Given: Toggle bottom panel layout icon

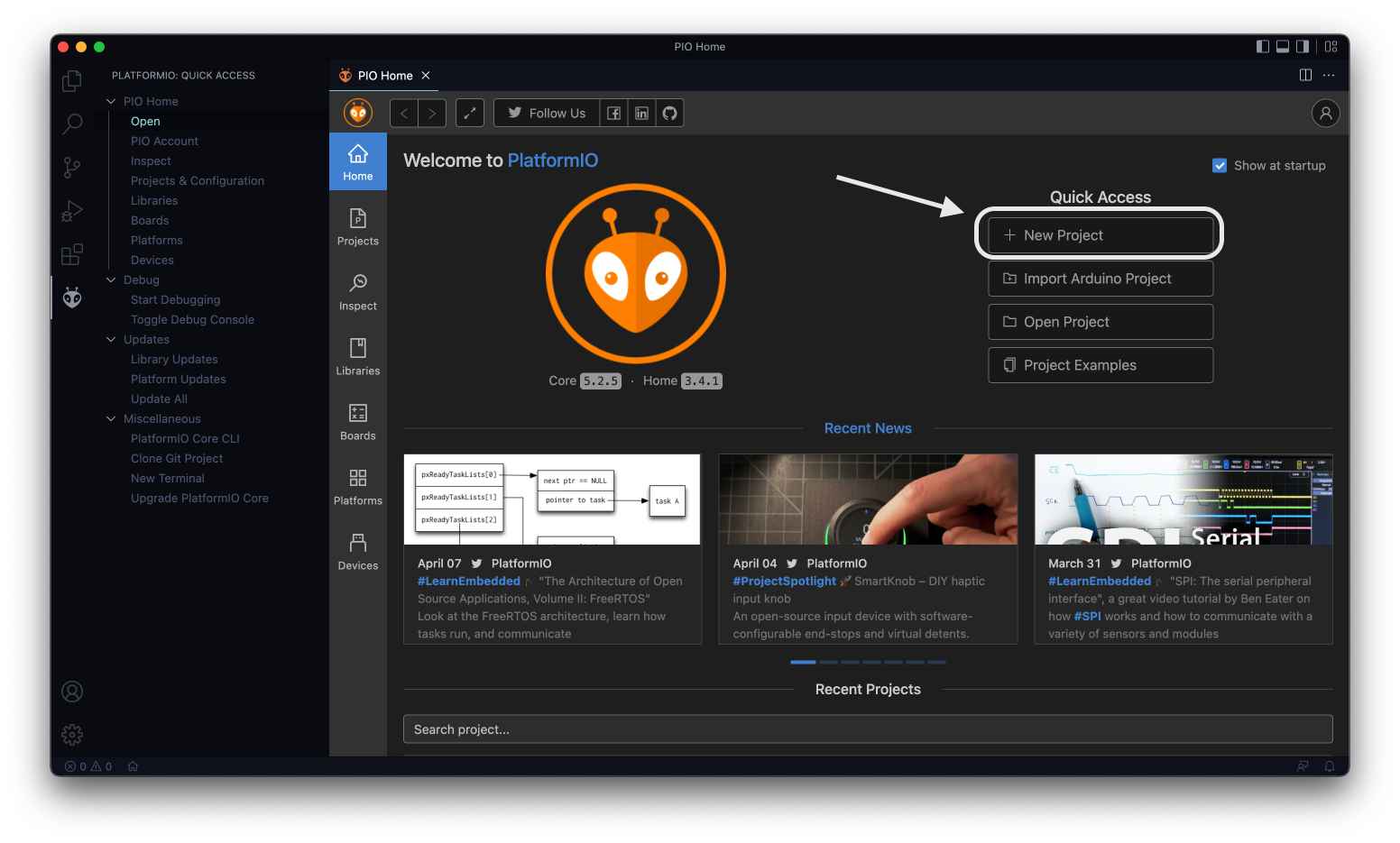Looking at the screenshot, I should [1283, 47].
